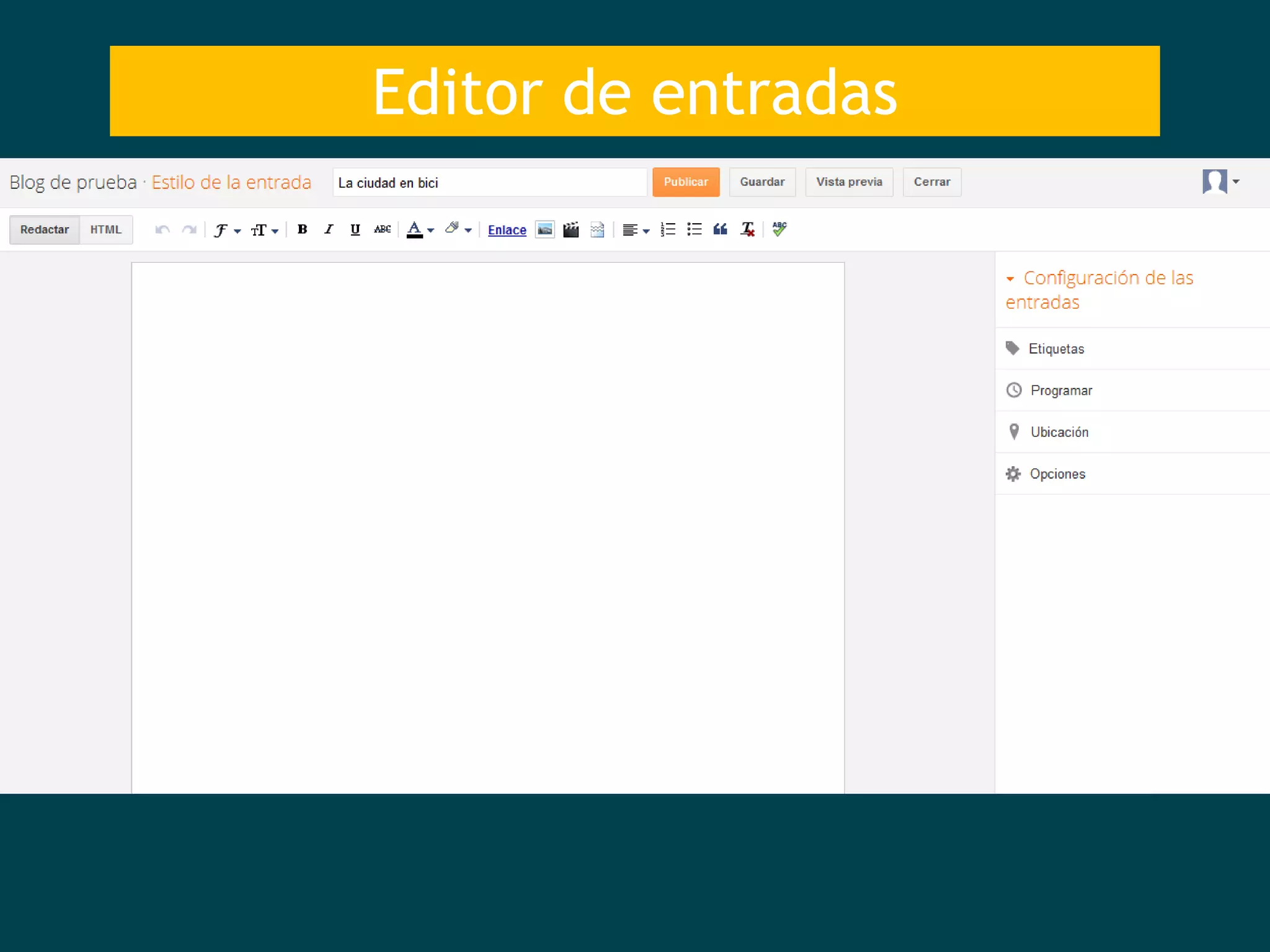Click the Enlace link button
The image size is (1270, 952).
(x=507, y=230)
